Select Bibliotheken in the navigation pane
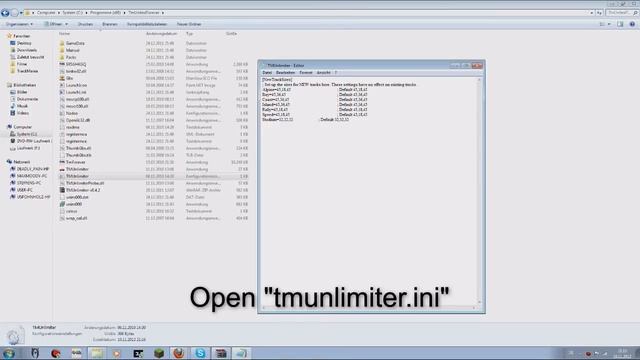 24,85
